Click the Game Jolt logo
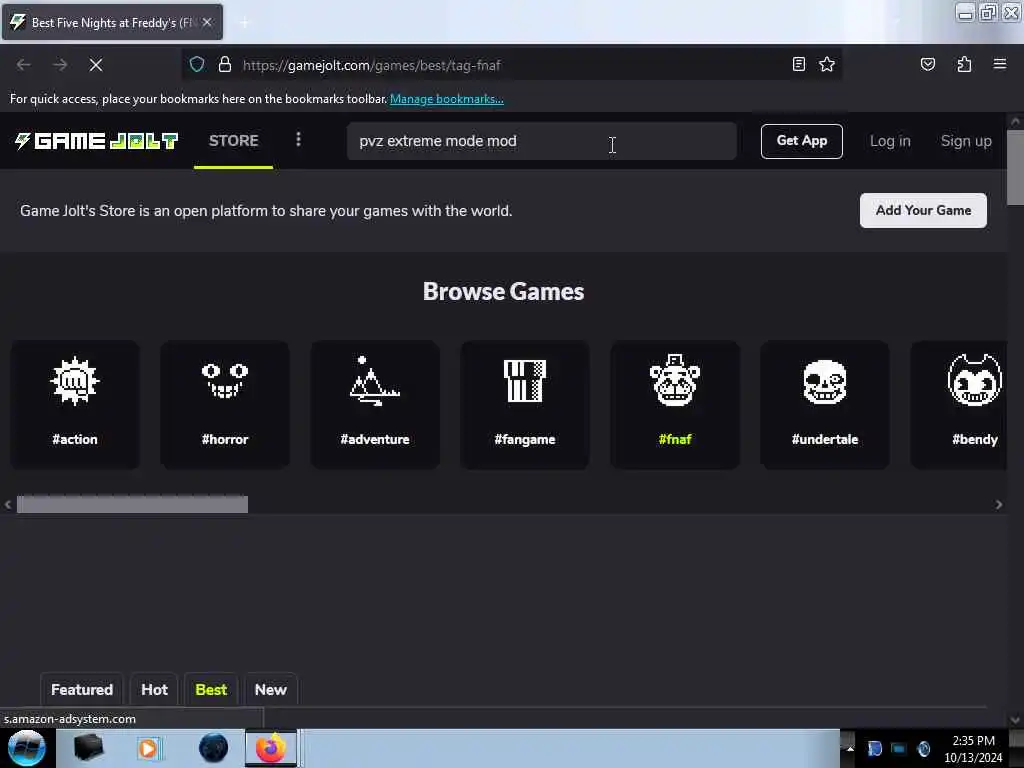1024x768 pixels. [96, 140]
